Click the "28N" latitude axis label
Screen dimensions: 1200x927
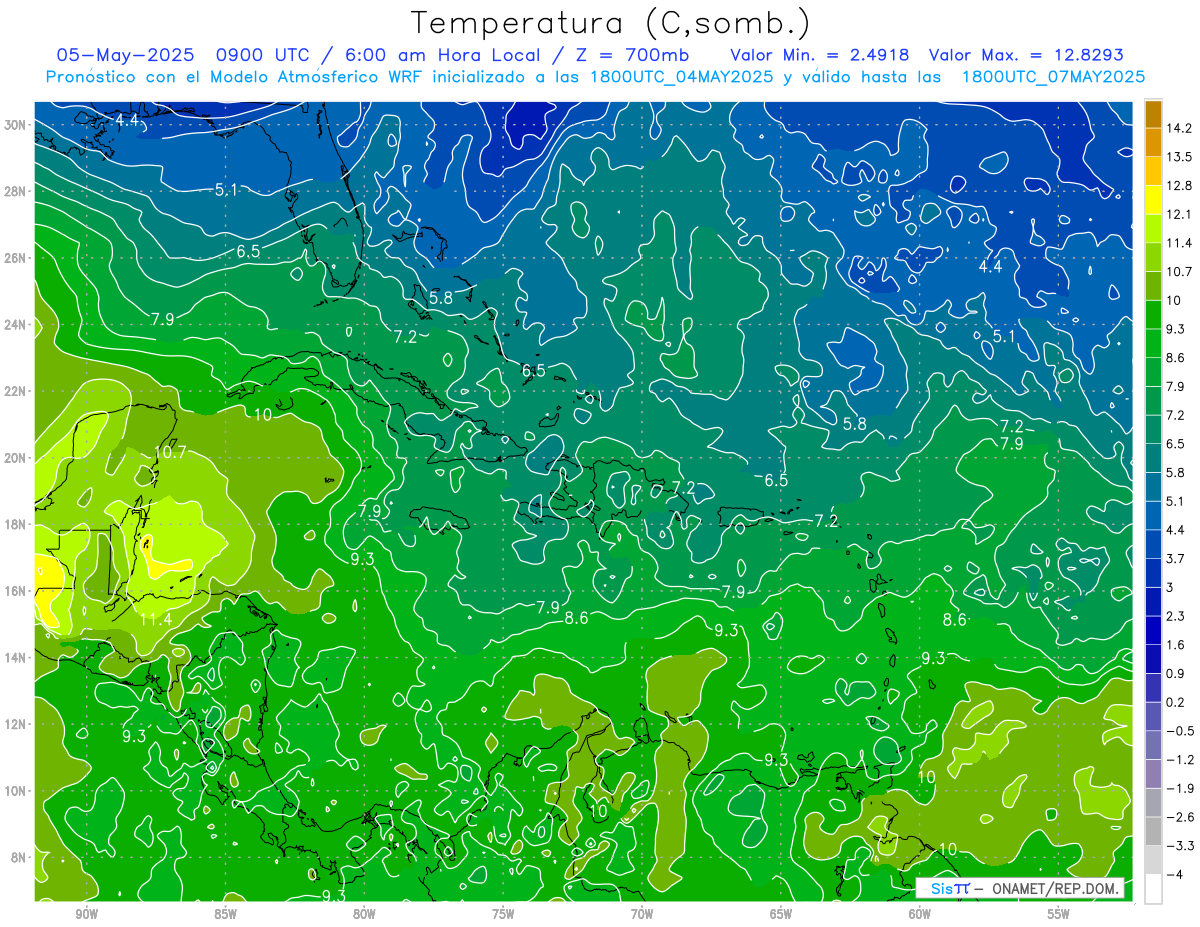click(x=15, y=191)
